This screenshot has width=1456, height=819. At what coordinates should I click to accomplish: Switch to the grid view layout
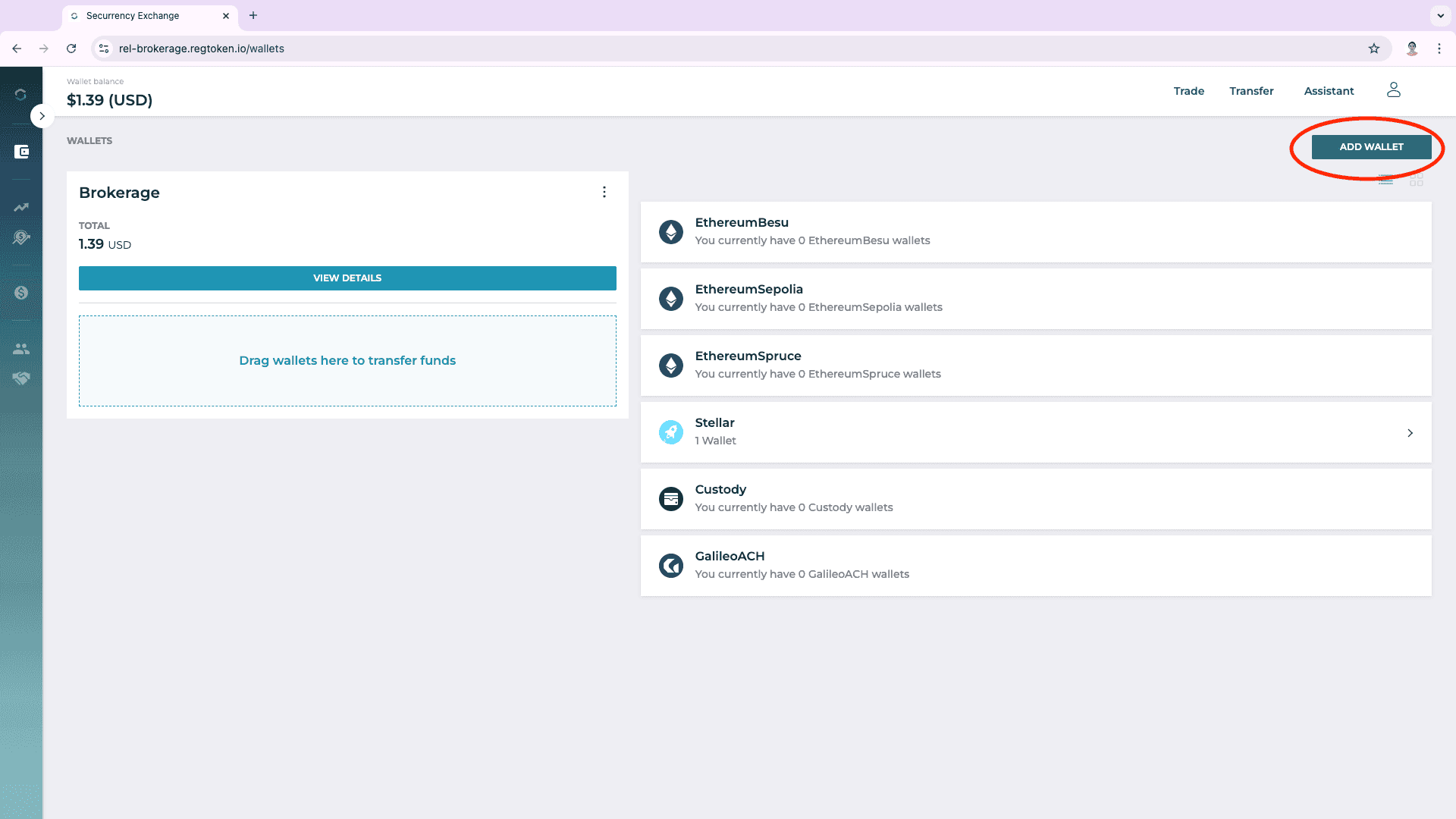(x=1417, y=180)
